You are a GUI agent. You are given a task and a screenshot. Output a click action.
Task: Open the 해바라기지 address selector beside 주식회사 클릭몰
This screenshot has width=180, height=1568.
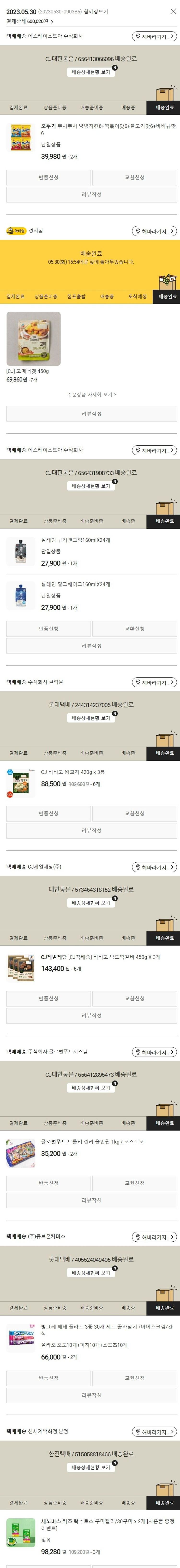click(x=155, y=682)
